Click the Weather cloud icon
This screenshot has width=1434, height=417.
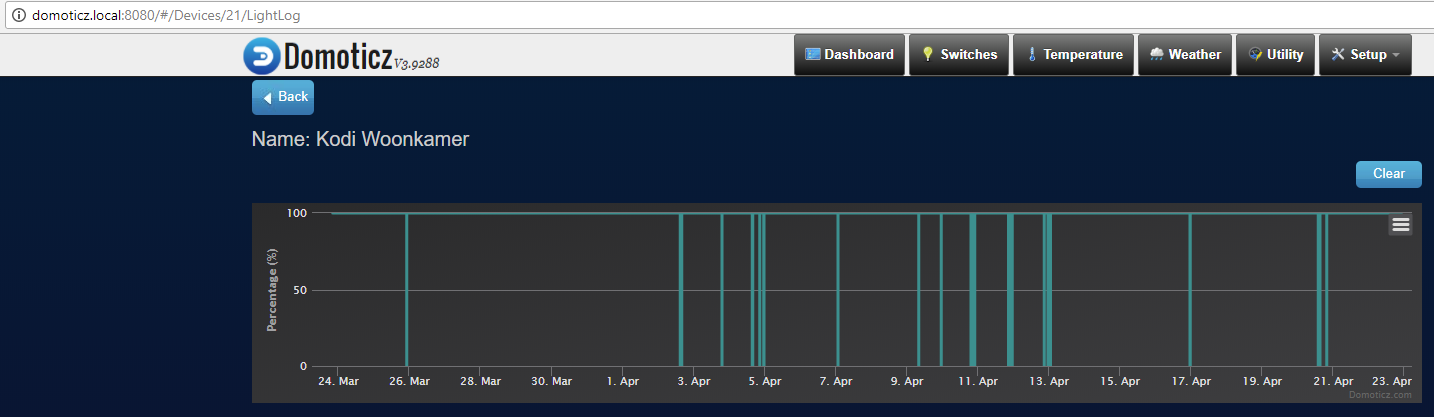[x=1156, y=54]
